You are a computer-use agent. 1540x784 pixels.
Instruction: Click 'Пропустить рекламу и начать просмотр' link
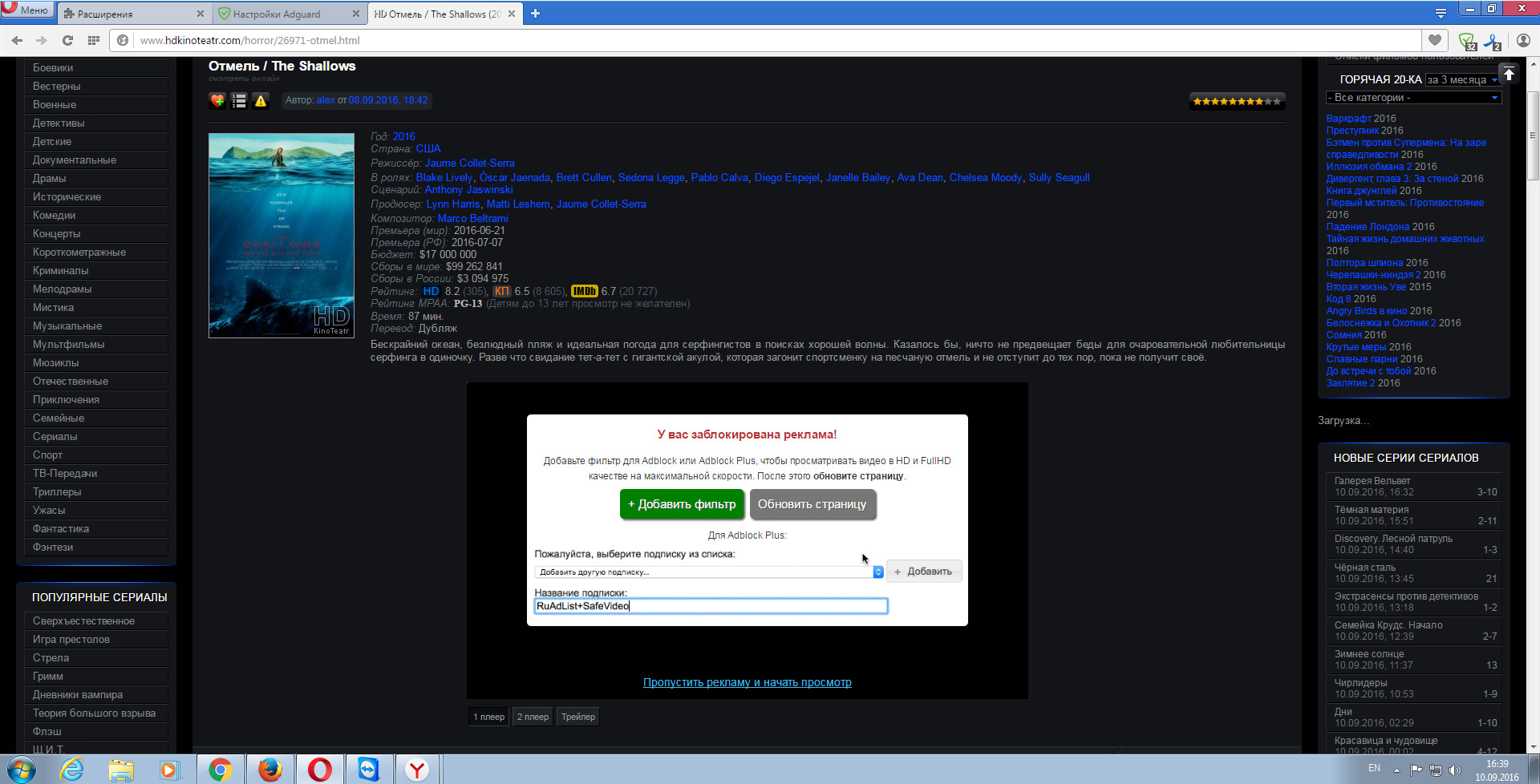pos(747,682)
